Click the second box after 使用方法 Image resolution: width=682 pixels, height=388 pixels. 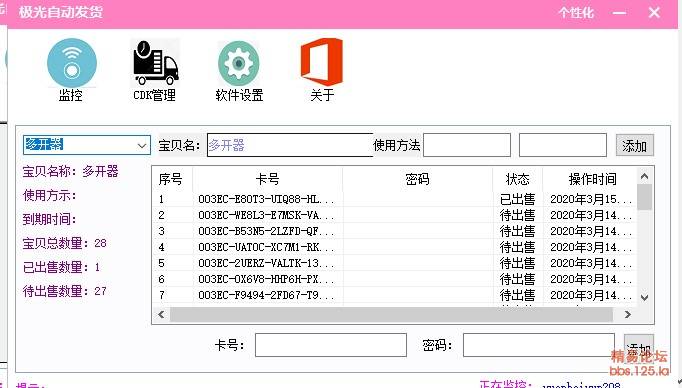point(563,145)
